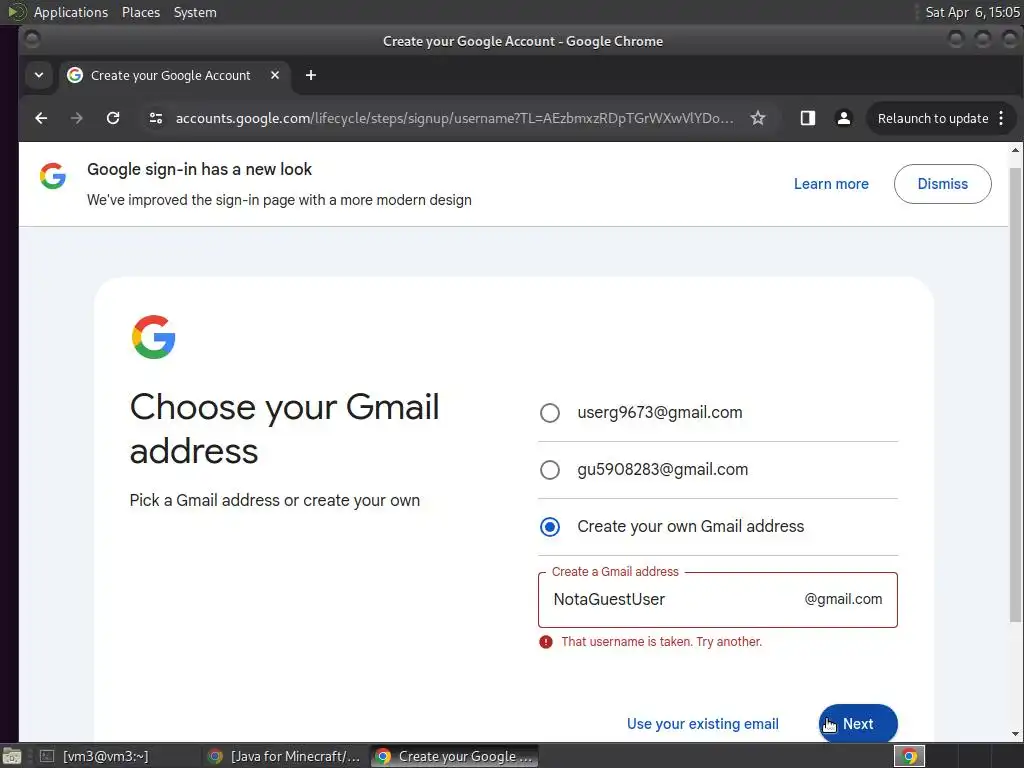
Task: View site information icon in address bar
Action: (x=155, y=118)
